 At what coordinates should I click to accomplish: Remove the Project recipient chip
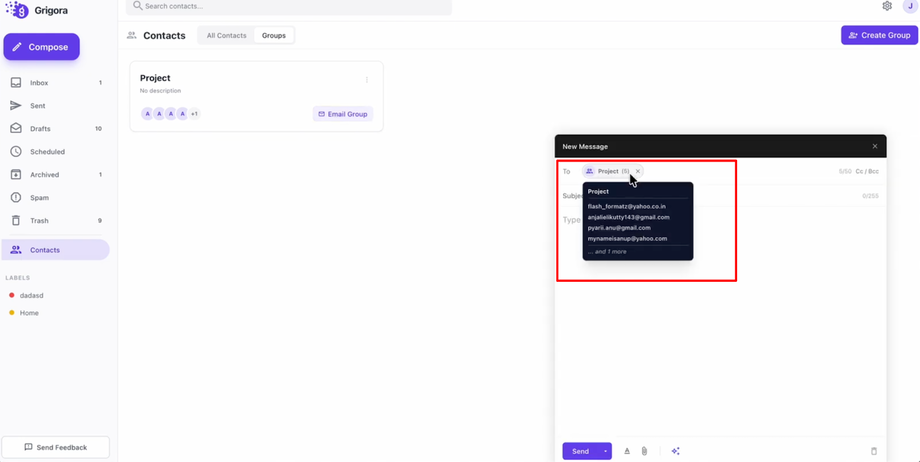click(x=638, y=171)
